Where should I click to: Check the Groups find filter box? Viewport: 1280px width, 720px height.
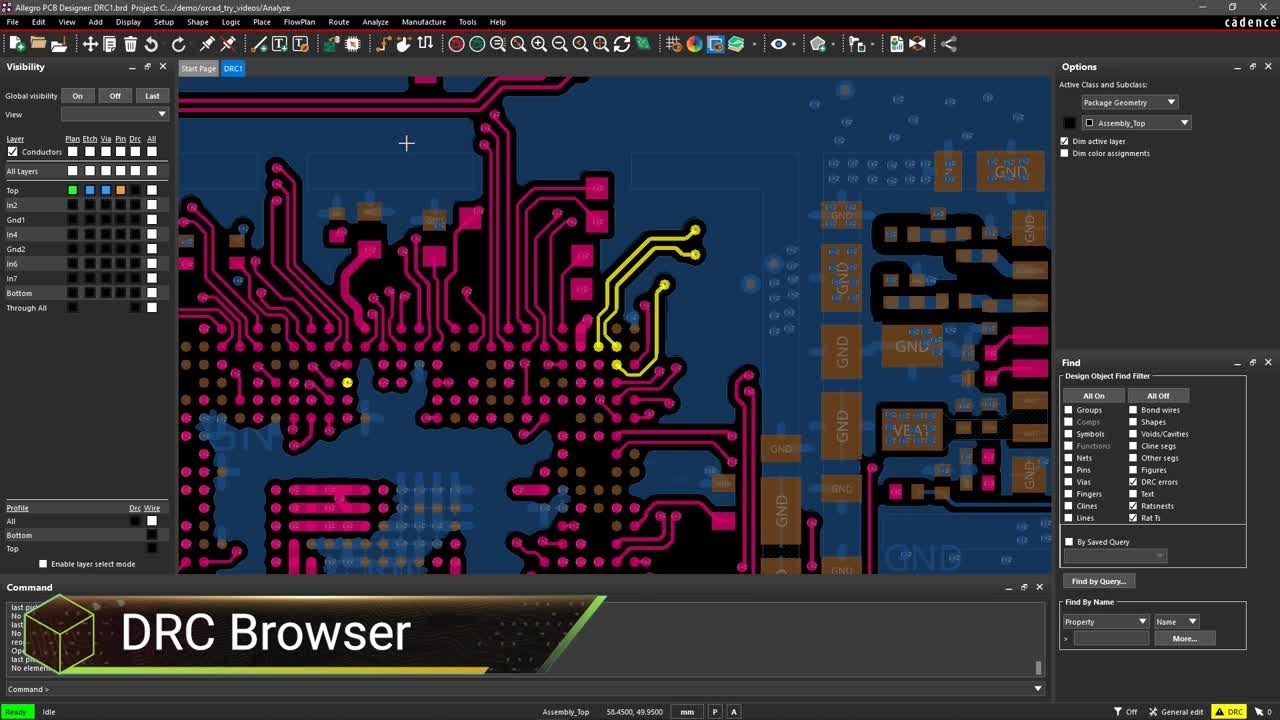[1069, 410]
